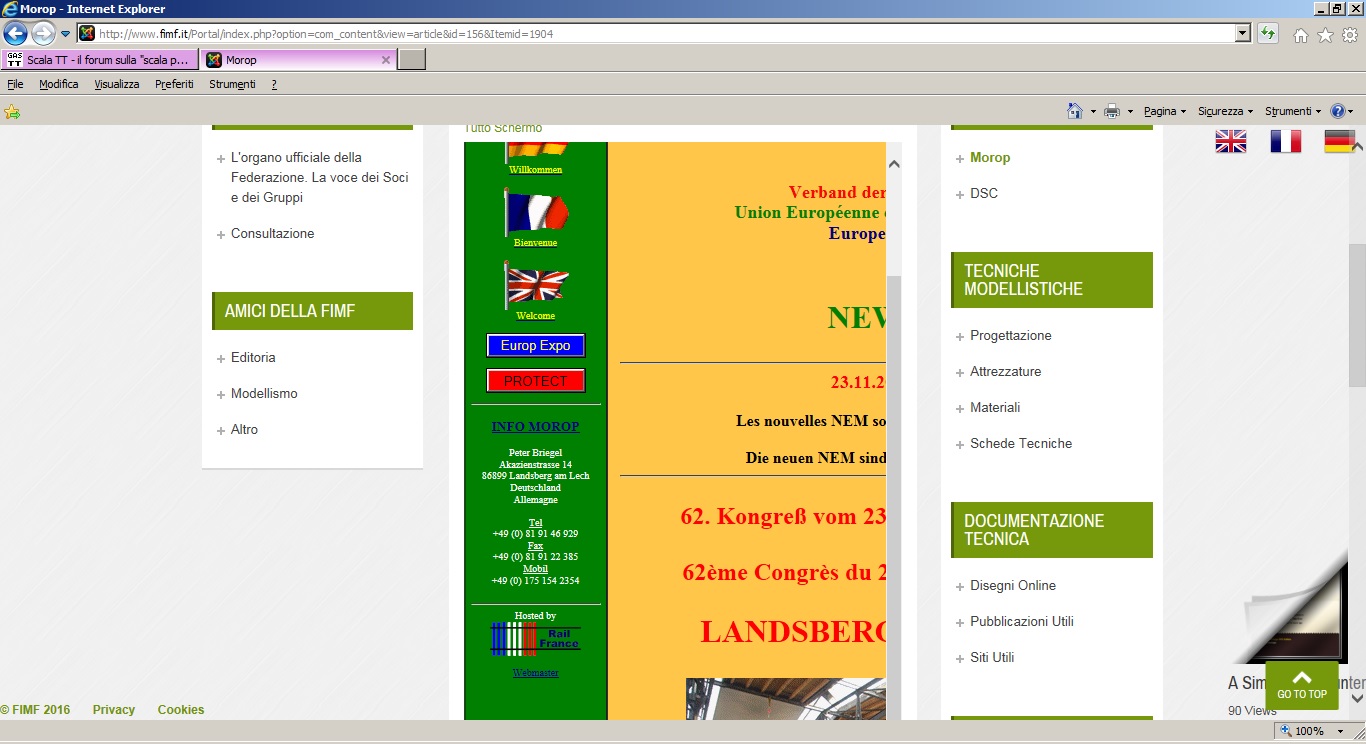This screenshot has width=1366, height=744.
Task: Click the red PROTECT button
Action: coord(535,381)
